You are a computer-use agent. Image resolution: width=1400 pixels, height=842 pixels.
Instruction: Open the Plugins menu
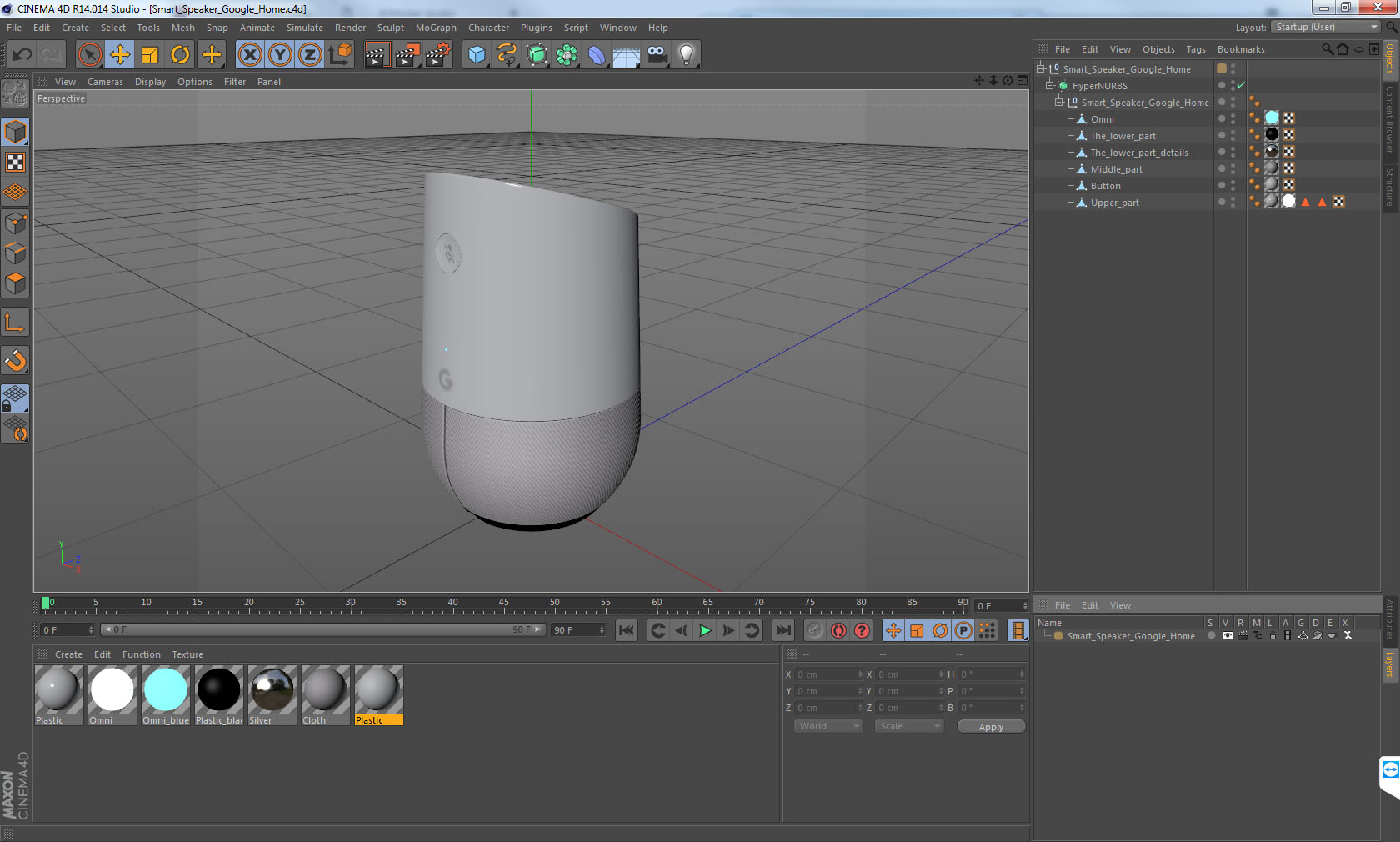pos(536,28)
